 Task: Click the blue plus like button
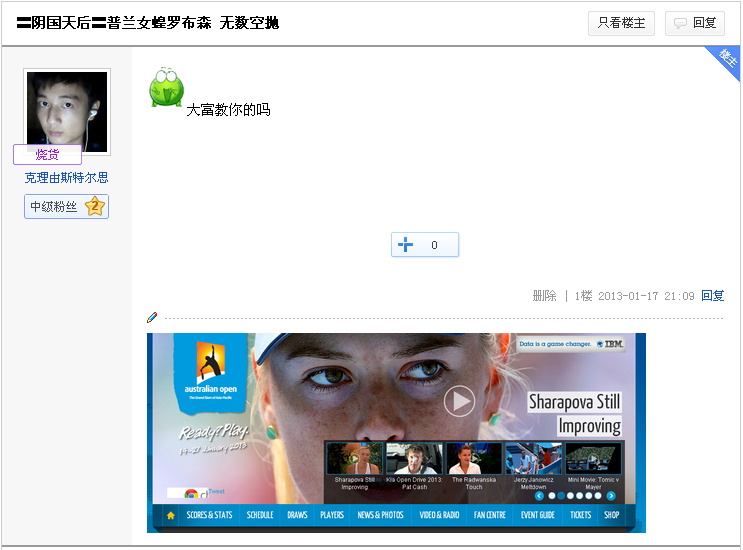pyautogui.click(x=425, y=244)
